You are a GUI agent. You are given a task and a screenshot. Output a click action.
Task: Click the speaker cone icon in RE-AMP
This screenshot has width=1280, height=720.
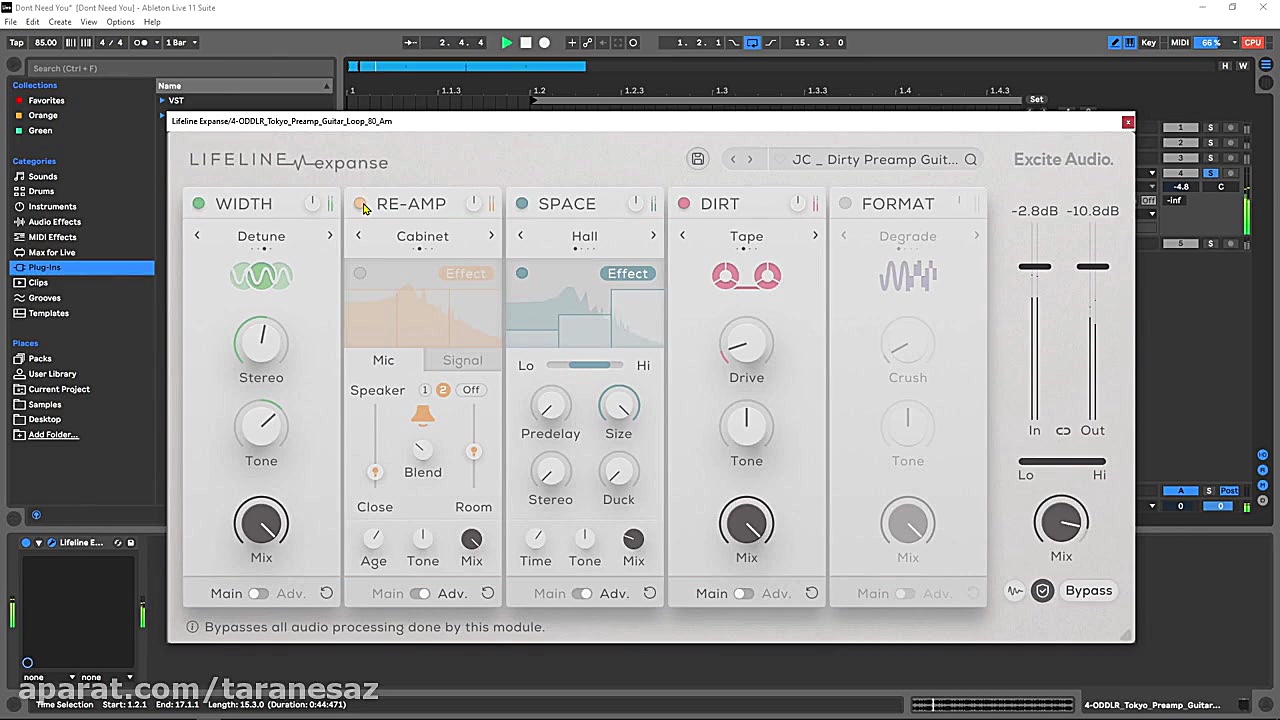pyautogui.click(x=423, y=415)
